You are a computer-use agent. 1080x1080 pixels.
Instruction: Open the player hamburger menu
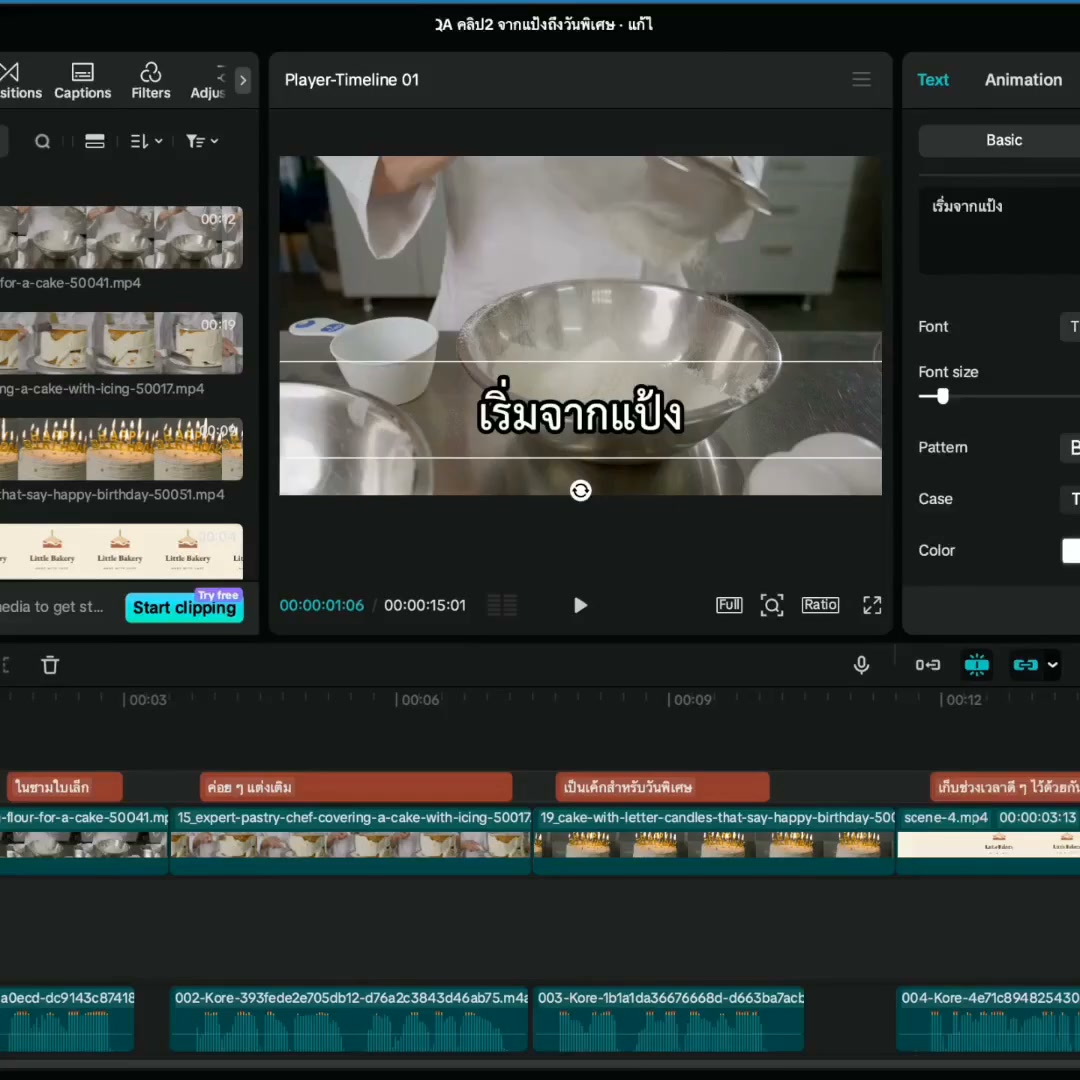point(861,79)
